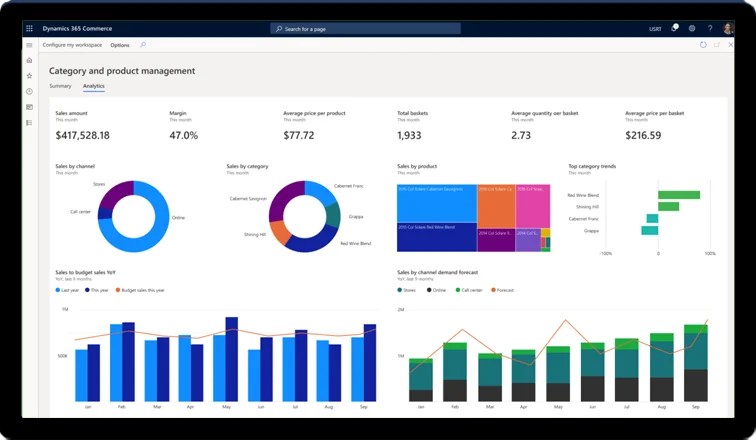This screenshot has height=440, width=756.
Task: Click the notifications message icon
Action: (x=675, y=28)
